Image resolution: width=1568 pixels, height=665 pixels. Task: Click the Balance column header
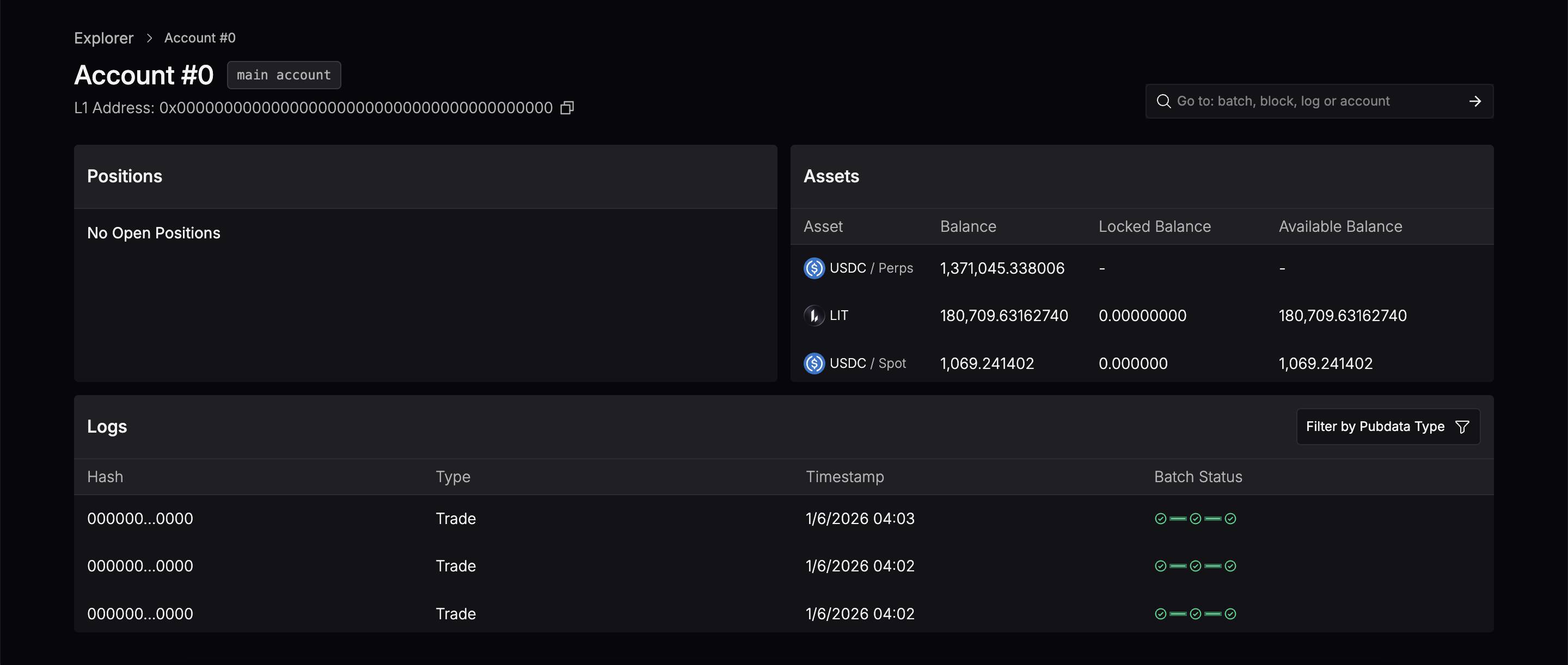click(968, 227)
